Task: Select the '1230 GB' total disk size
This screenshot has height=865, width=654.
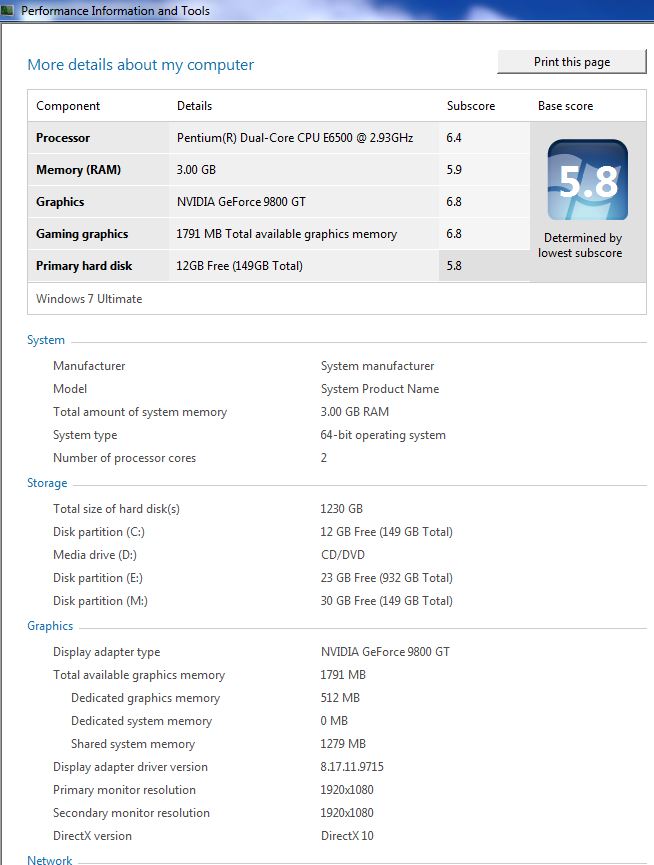Action: (341, 509)
